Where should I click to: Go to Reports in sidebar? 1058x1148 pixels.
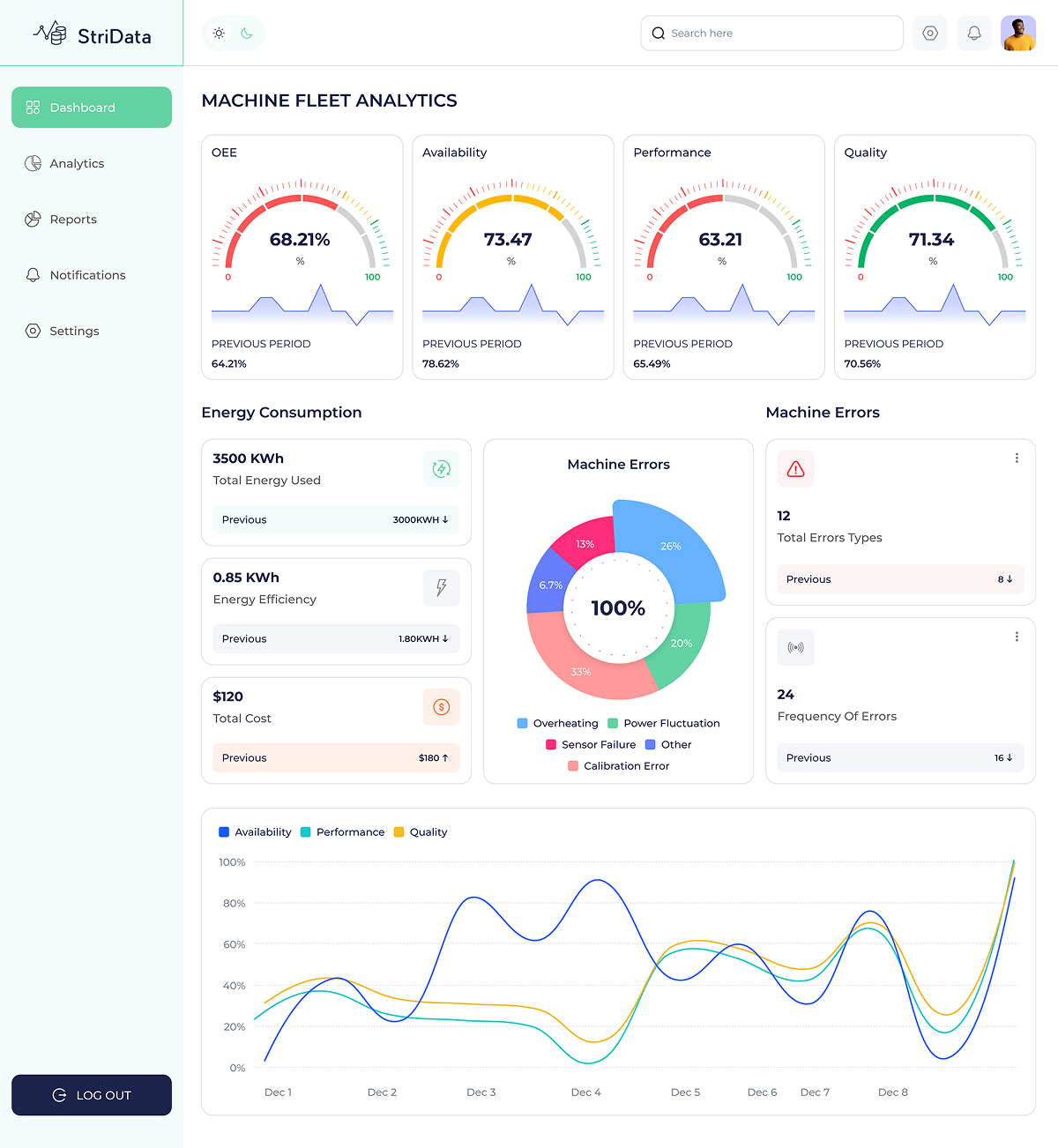pos(73,220)
